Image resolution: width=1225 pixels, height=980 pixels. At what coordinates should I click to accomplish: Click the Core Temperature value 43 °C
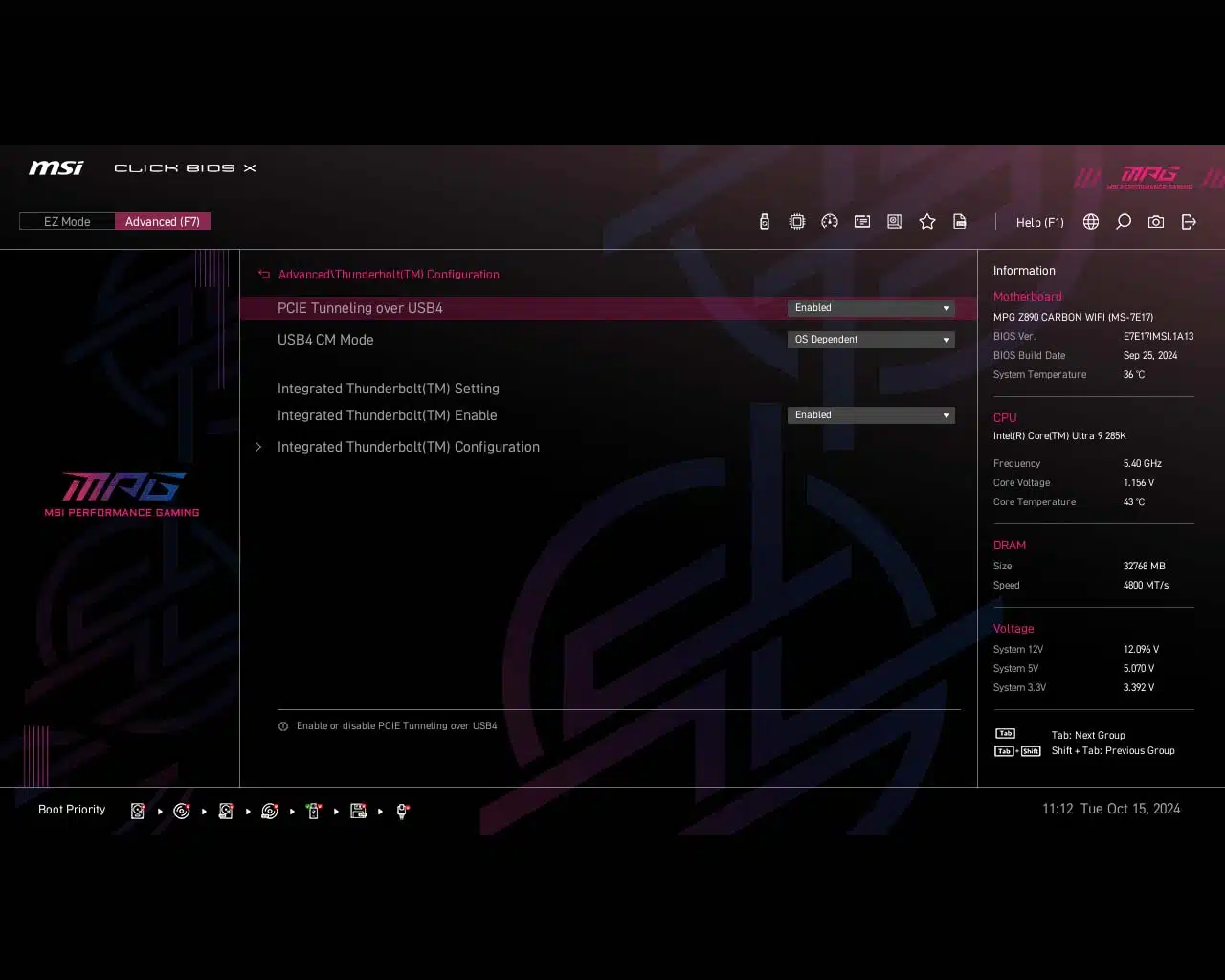coord(1134,502)
